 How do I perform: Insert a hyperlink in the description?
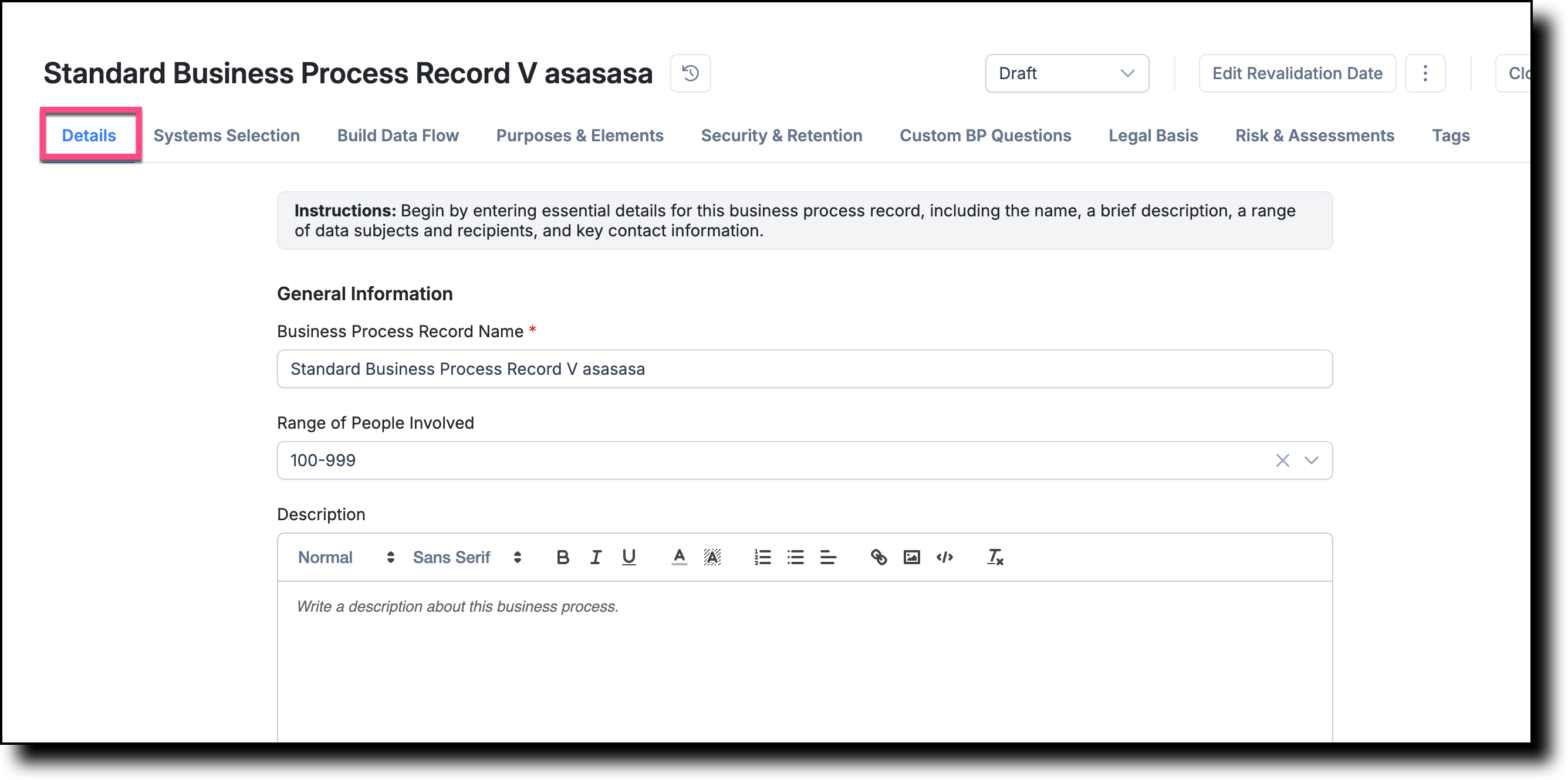tap(878, 557)
